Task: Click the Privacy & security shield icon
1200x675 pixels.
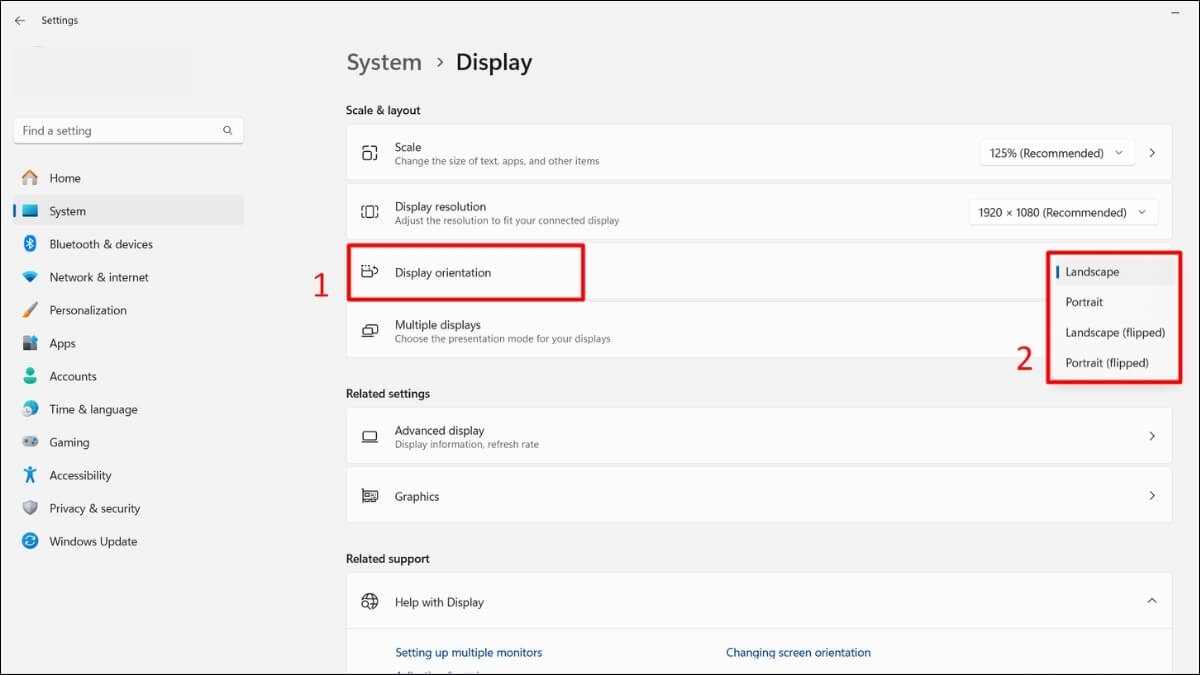Action: coord(30,508)
